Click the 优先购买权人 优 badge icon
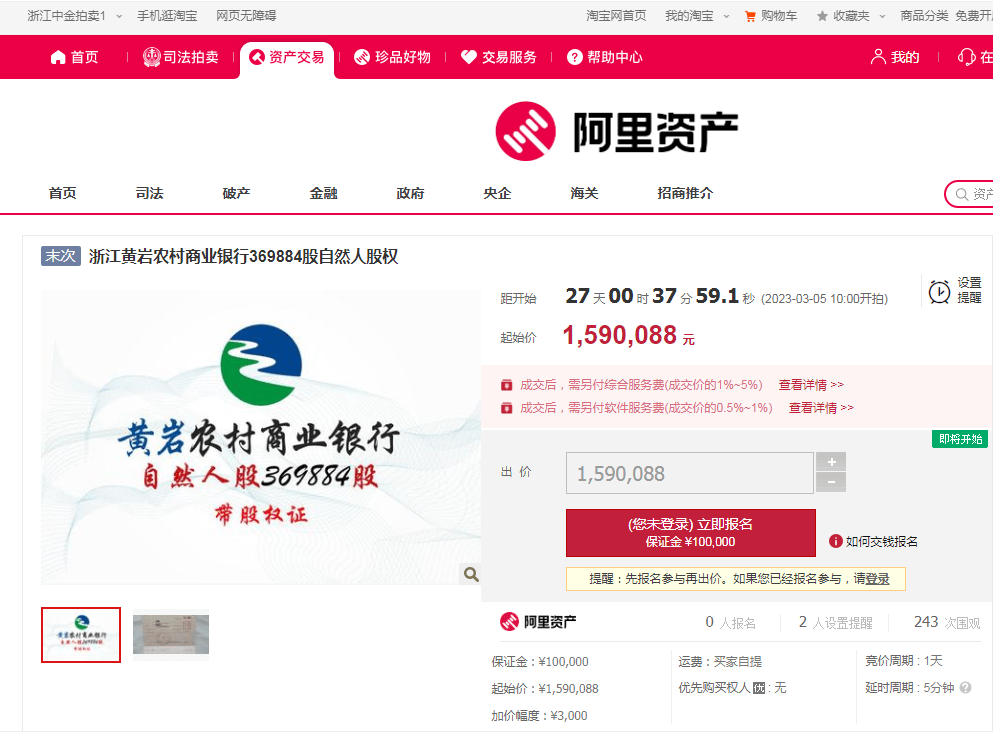This screenshot has height=735, width=993. pyautogui.click(x=759, y=688)
